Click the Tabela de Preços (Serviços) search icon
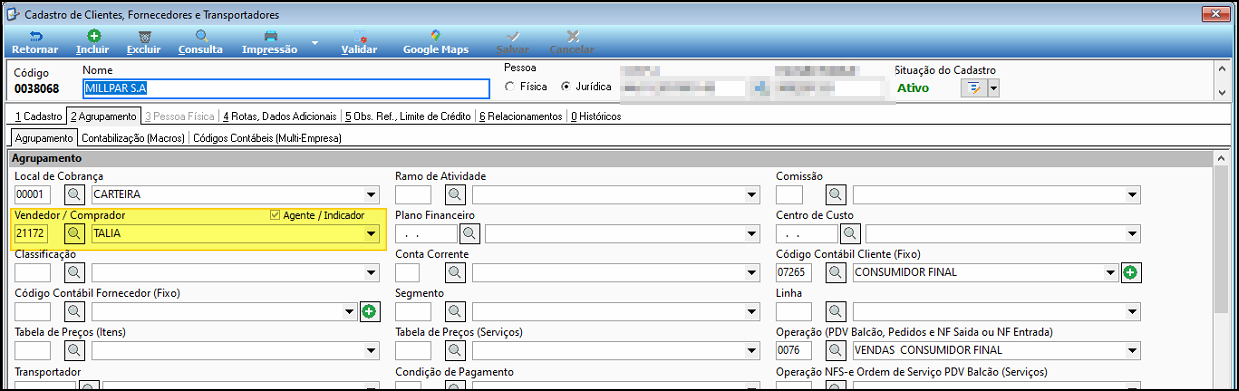Image resolution: width=1239 pixels, height=391 pixels. [455, 350]
